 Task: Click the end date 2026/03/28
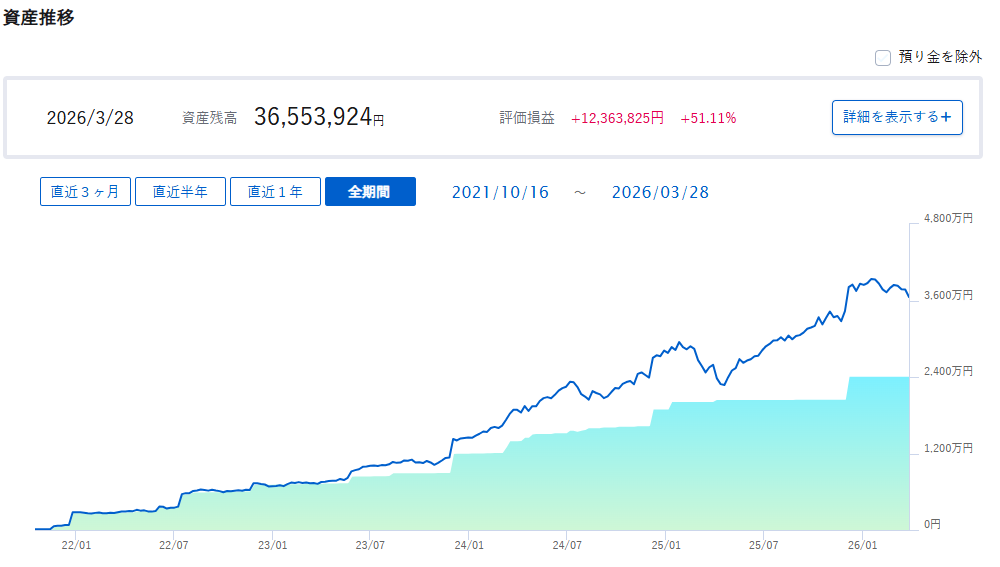(660, 192)
